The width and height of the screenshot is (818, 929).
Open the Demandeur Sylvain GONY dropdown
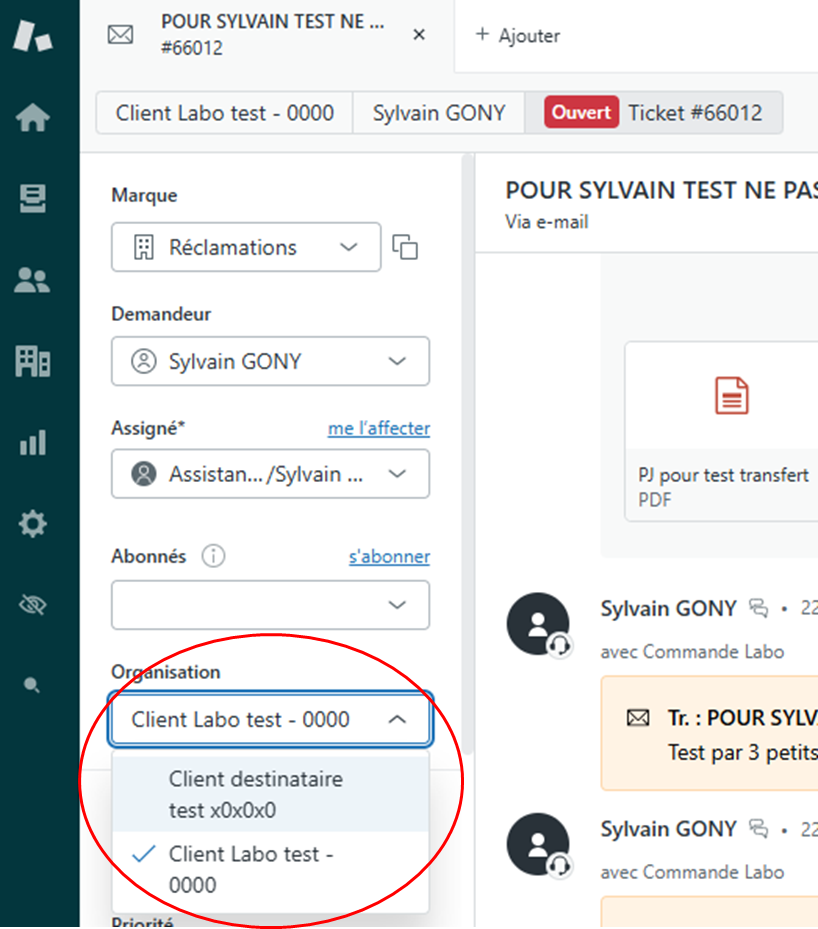pyautogui.click(x=270, y=361)
